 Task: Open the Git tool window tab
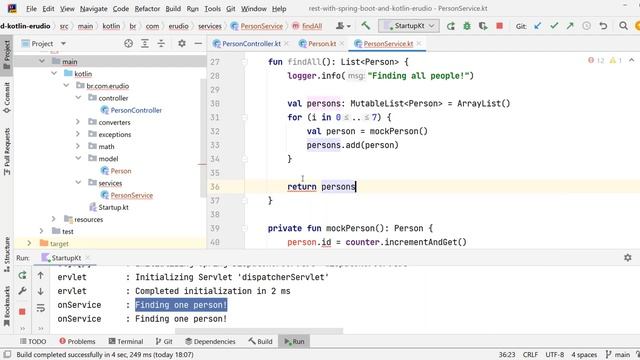coord(164,341)
